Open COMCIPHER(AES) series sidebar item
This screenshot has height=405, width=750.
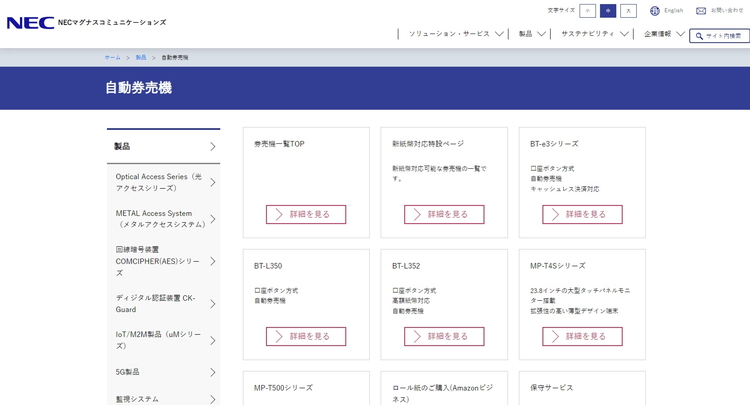(x=164, y=261)
